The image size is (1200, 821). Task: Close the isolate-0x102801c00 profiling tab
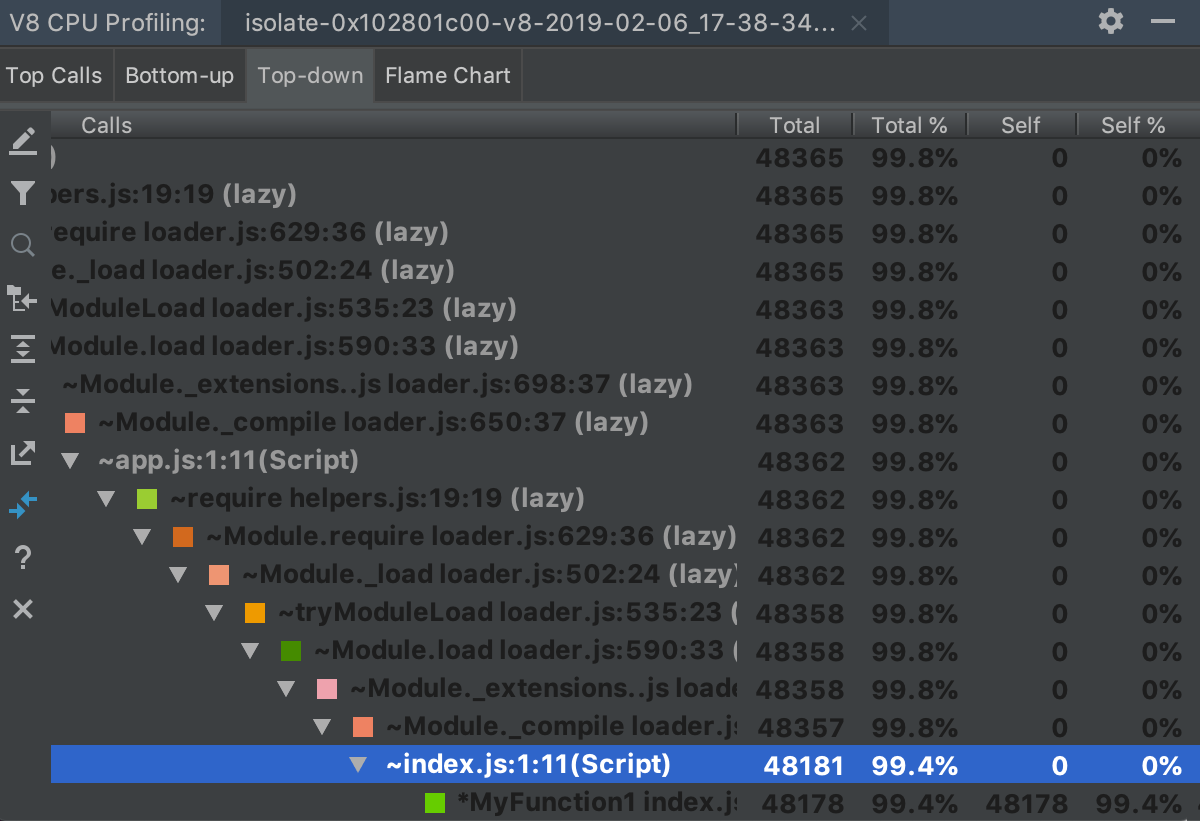coord(858,23)
